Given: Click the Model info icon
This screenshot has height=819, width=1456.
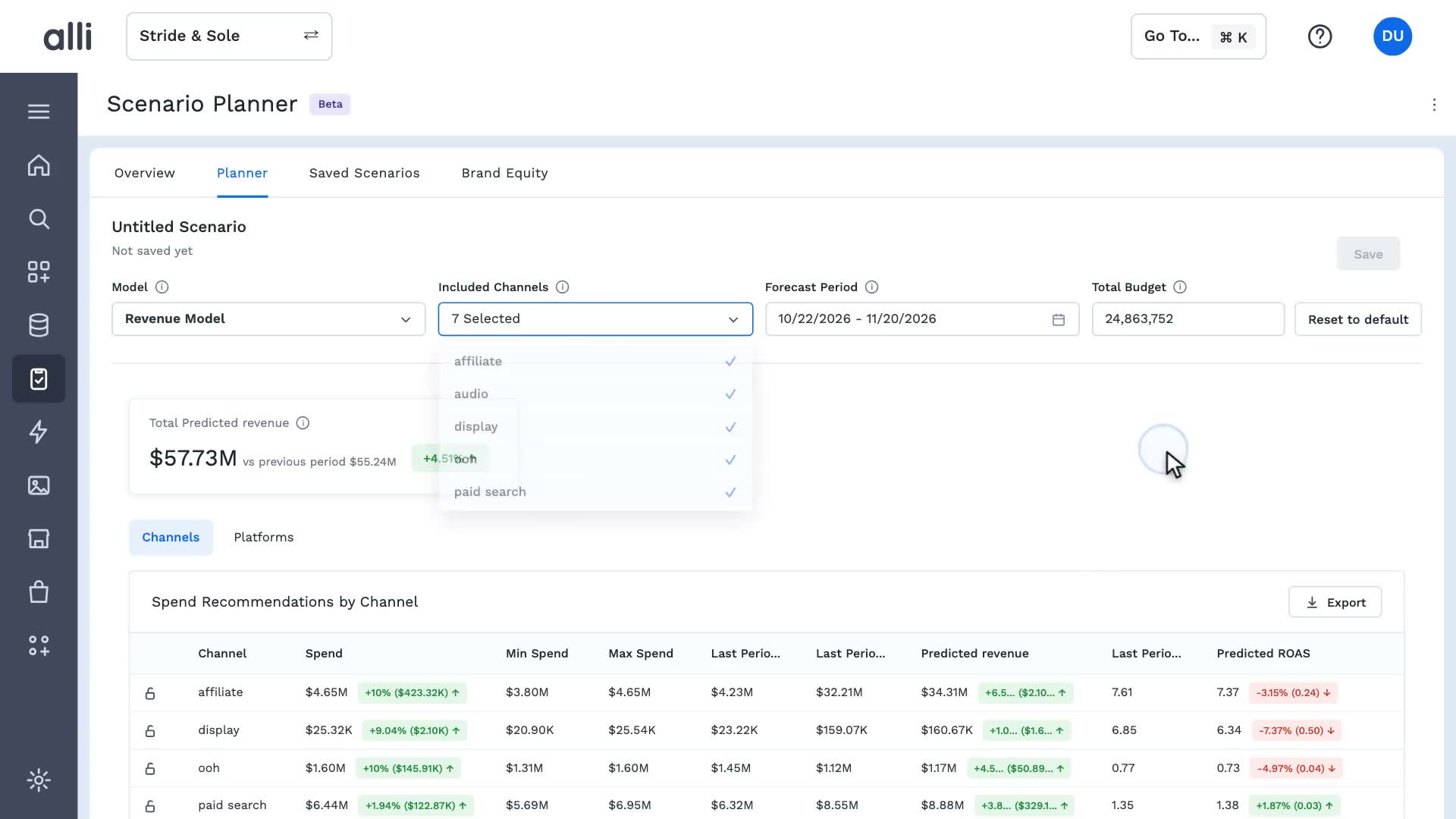Looking at the screenshot, I should point(162,287).
